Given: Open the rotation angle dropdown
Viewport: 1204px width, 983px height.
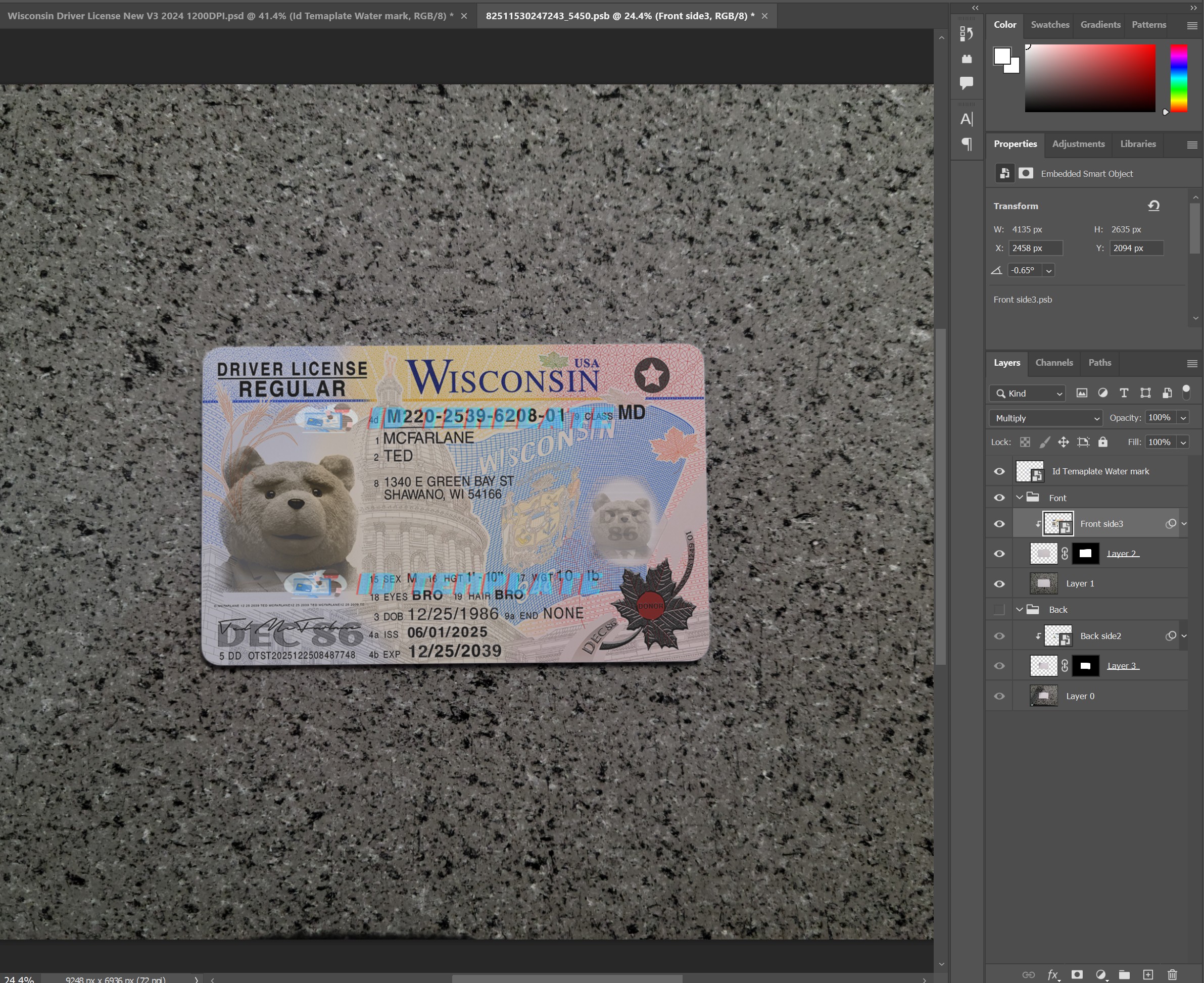Looking at the screenshot, I should point(1048,271).
